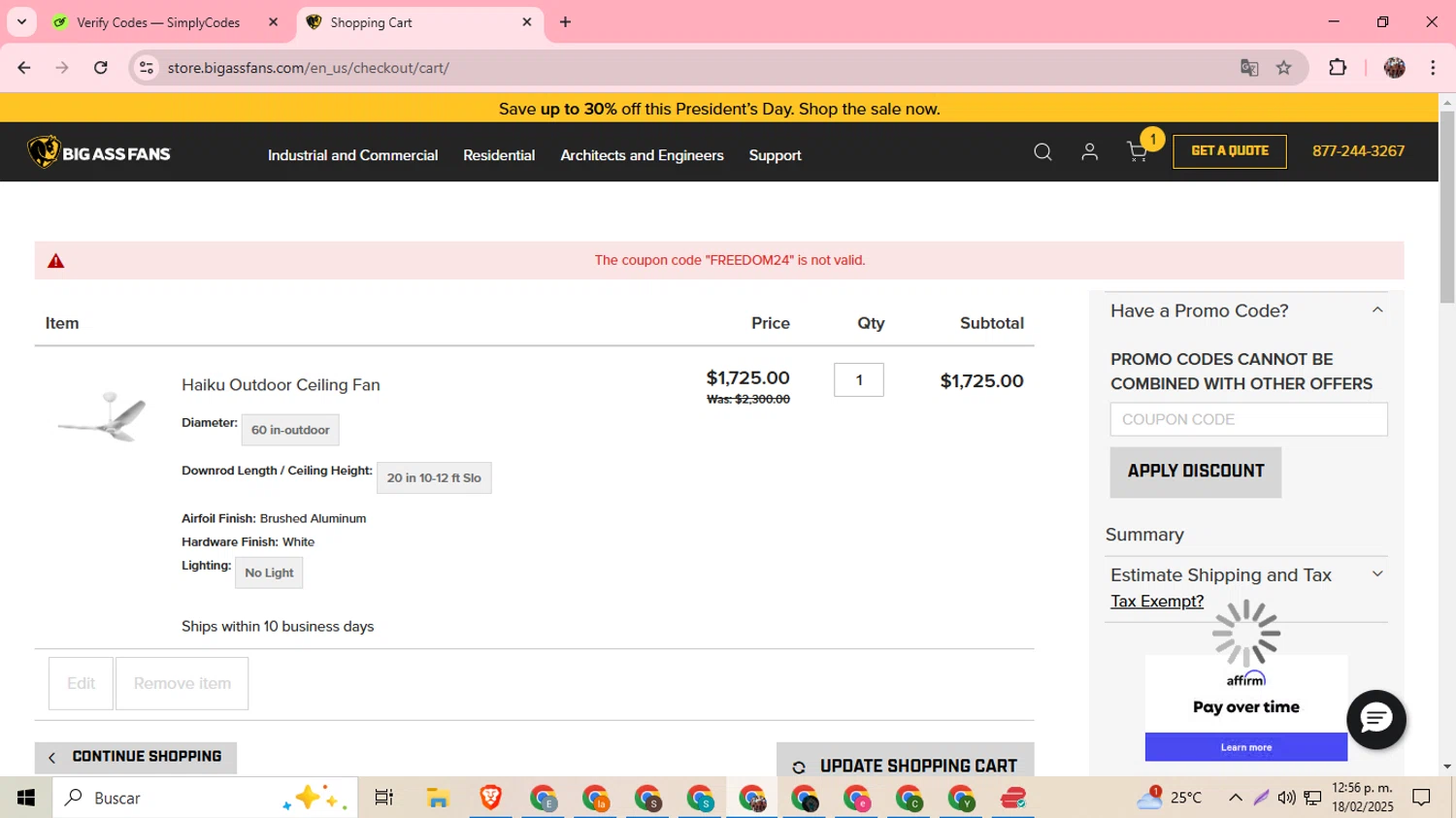
Task: Close the Shopping Cart tab
Action: [527, 22]
